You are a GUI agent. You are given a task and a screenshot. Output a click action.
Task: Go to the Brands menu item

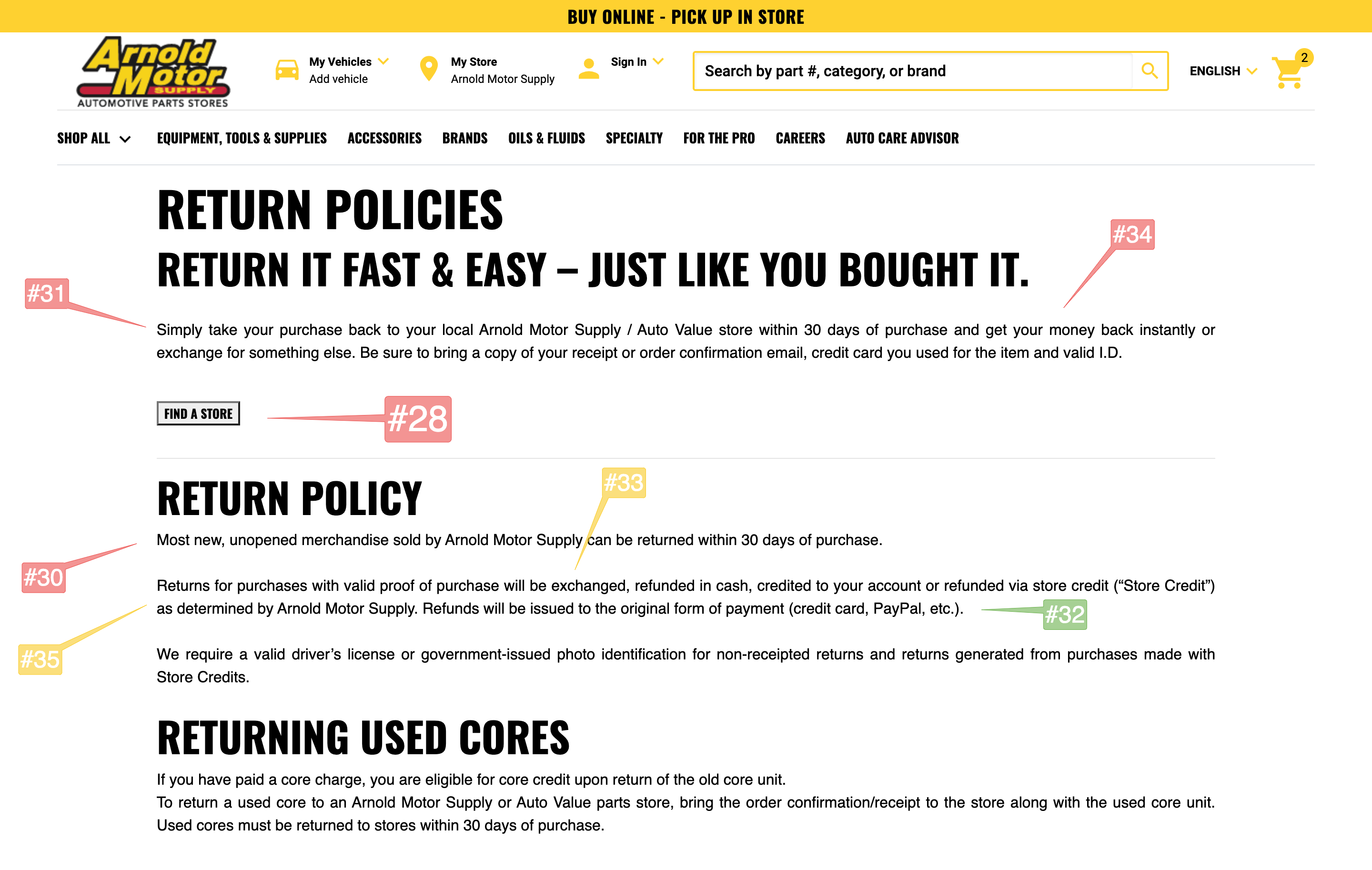coord(465,139)
